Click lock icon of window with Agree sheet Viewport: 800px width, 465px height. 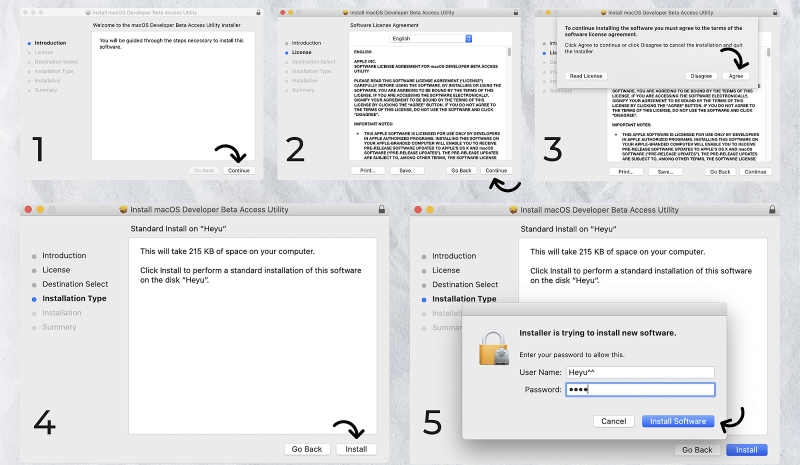776,12
